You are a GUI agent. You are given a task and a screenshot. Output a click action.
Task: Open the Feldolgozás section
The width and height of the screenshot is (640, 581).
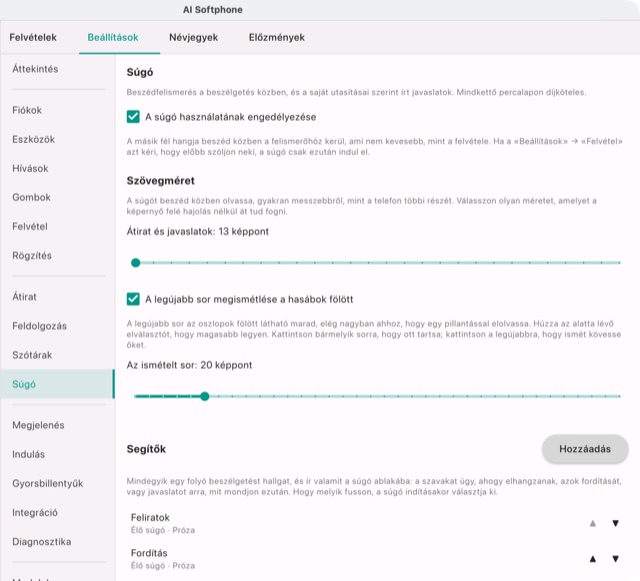tap(57, 326)
